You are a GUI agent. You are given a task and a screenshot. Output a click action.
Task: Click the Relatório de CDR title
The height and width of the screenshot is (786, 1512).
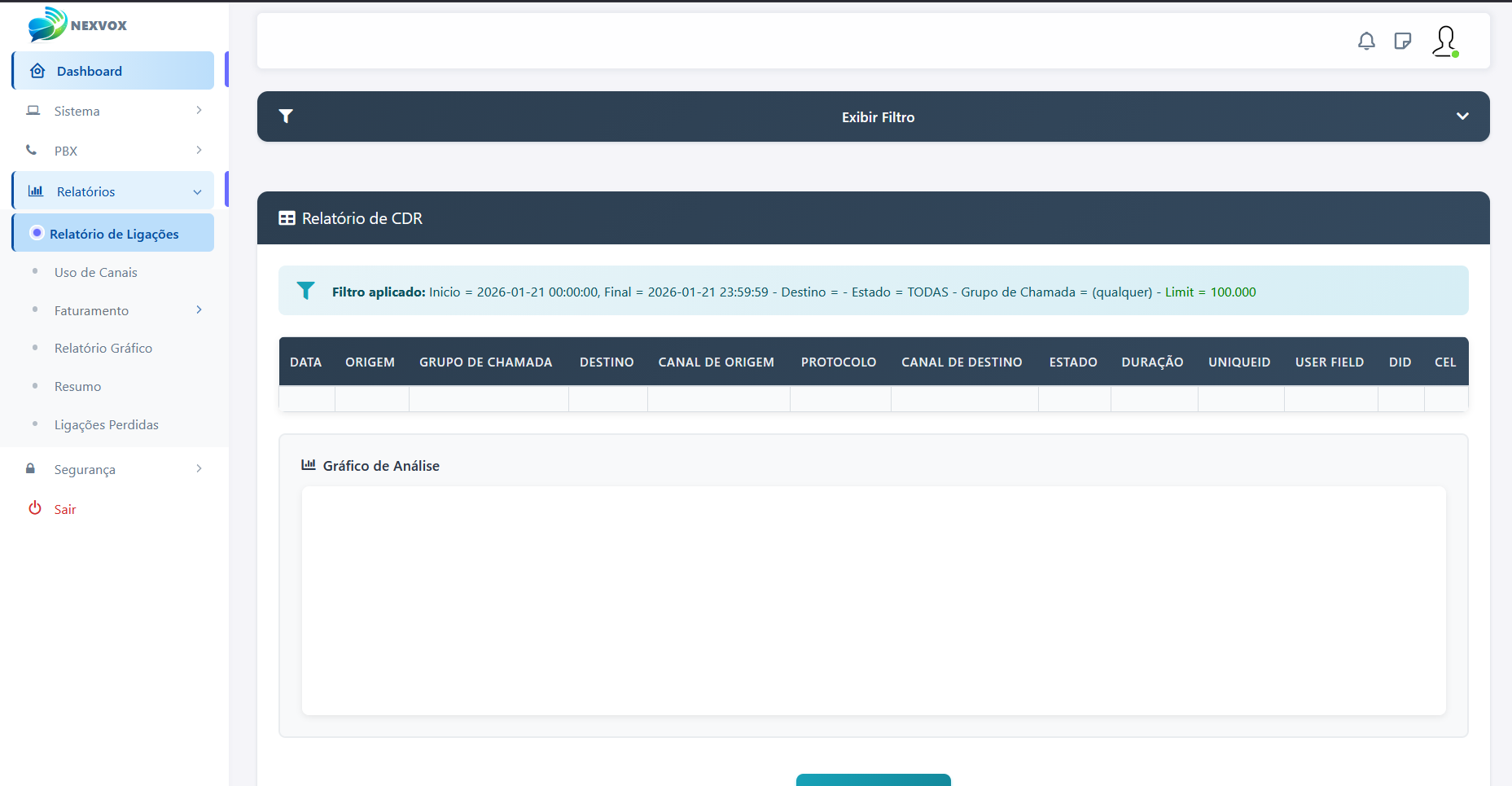[x=362, y=218]
